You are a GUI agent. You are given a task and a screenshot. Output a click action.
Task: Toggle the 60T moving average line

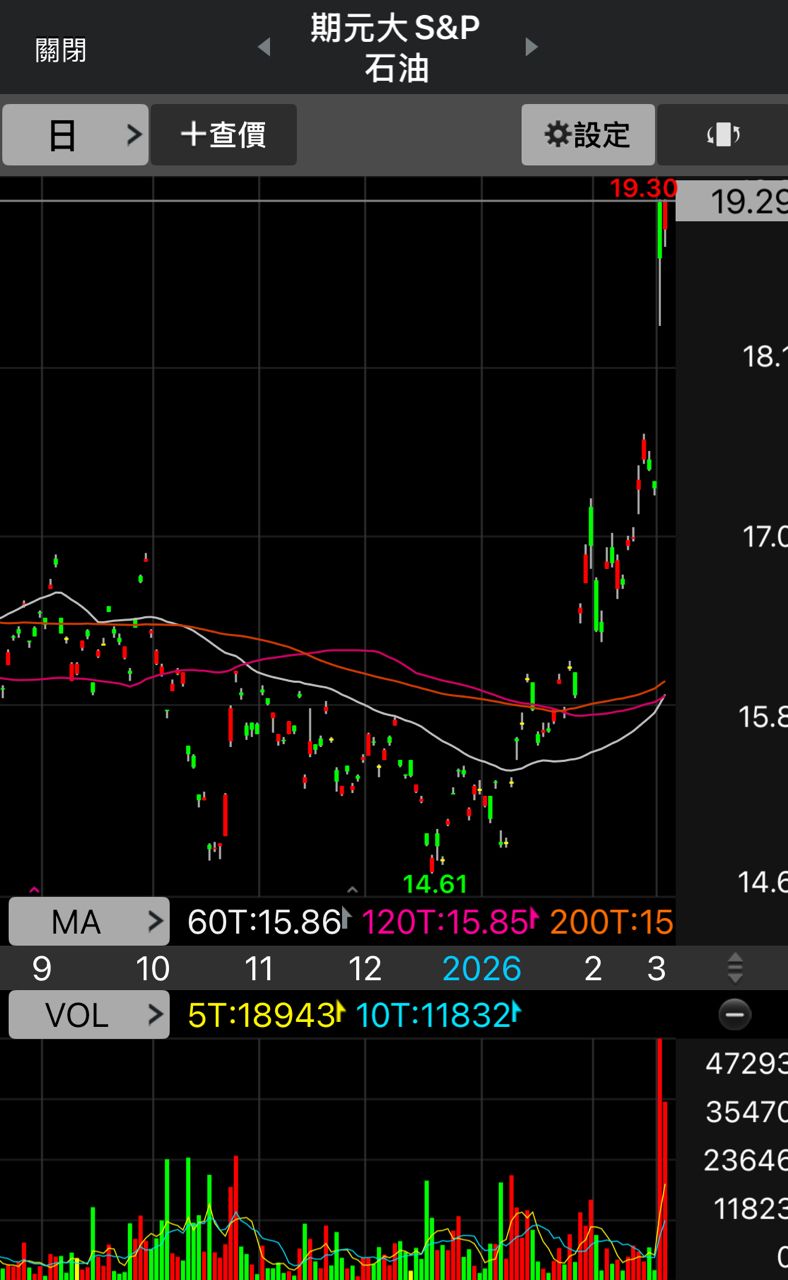click(264, 922)
